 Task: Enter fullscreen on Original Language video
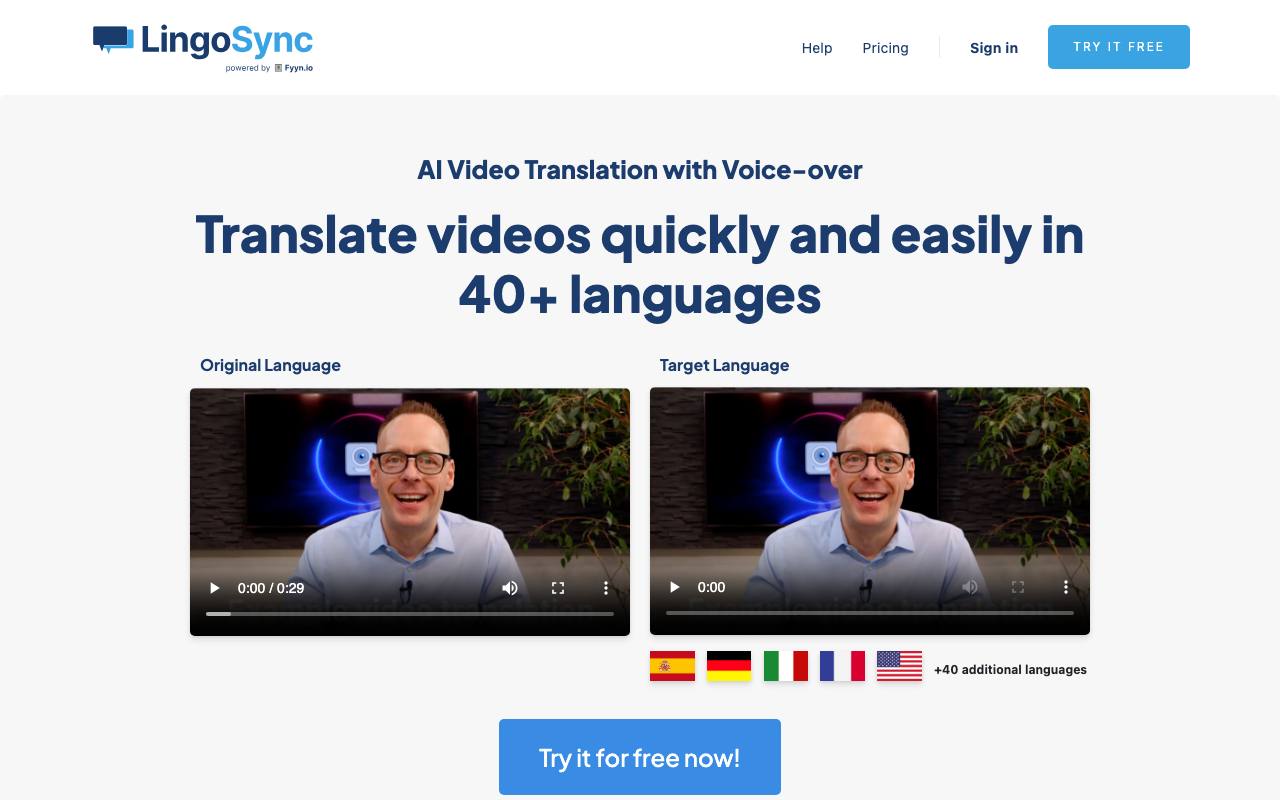[x=558, y=588]
